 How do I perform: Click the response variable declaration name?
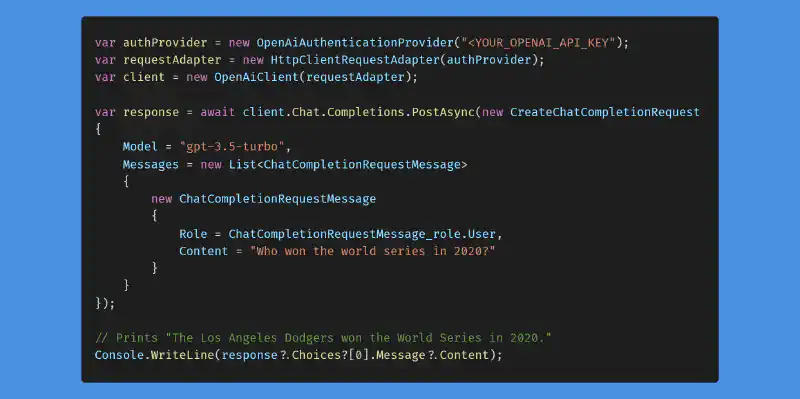[x=151, y=112]
